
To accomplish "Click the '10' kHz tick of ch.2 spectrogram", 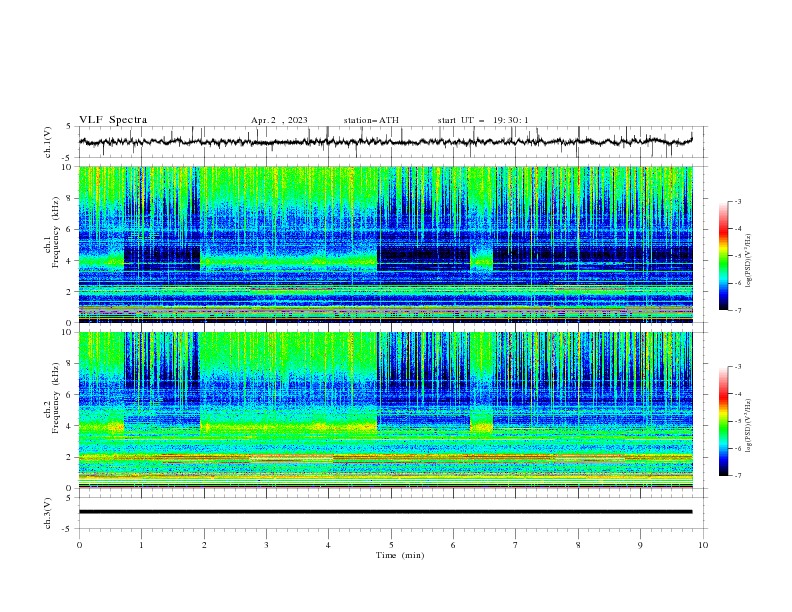I will coord(68,332).
